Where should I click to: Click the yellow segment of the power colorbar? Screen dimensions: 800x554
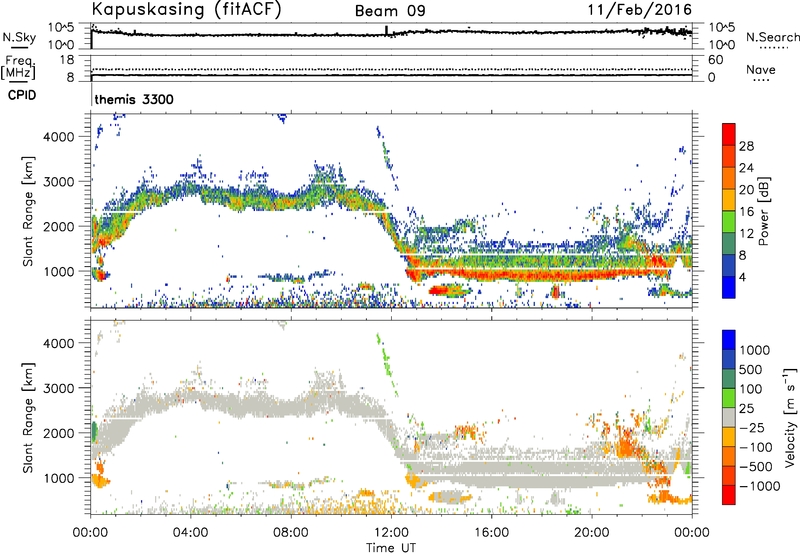[x=729, y=200]
